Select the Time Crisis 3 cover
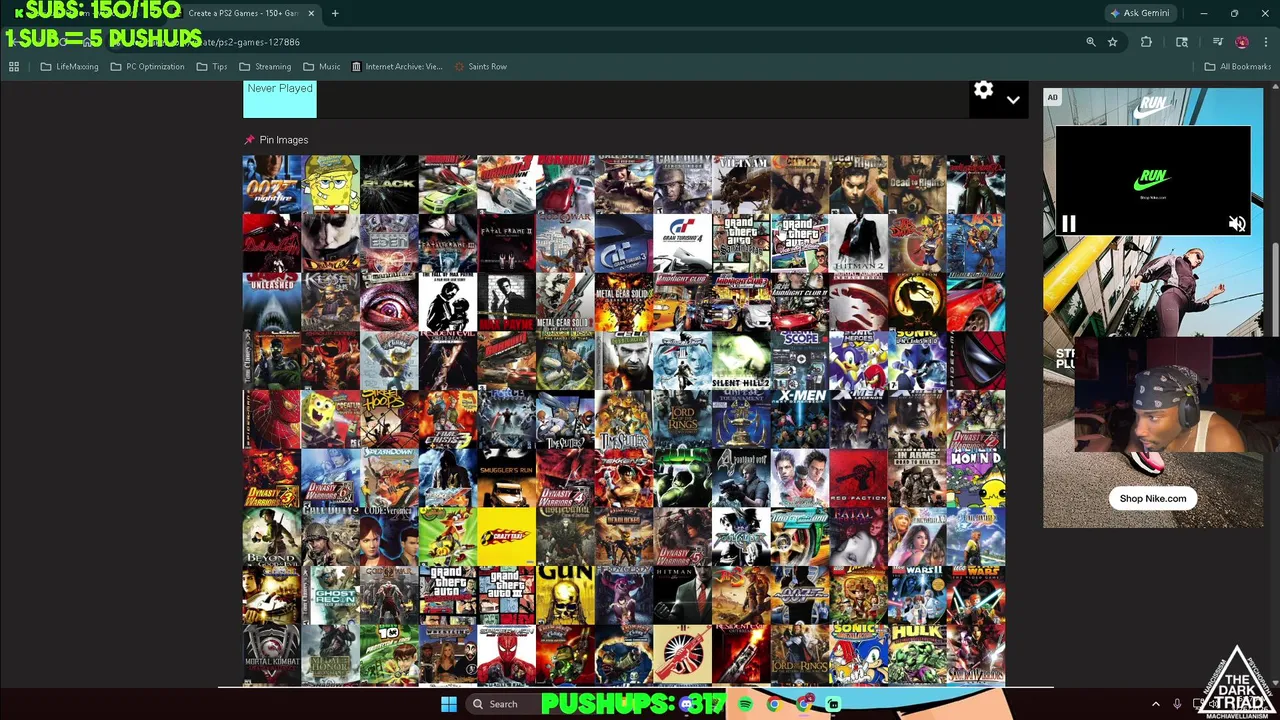The width and height of the screenshot is (1280, 720). pos(448,420)
